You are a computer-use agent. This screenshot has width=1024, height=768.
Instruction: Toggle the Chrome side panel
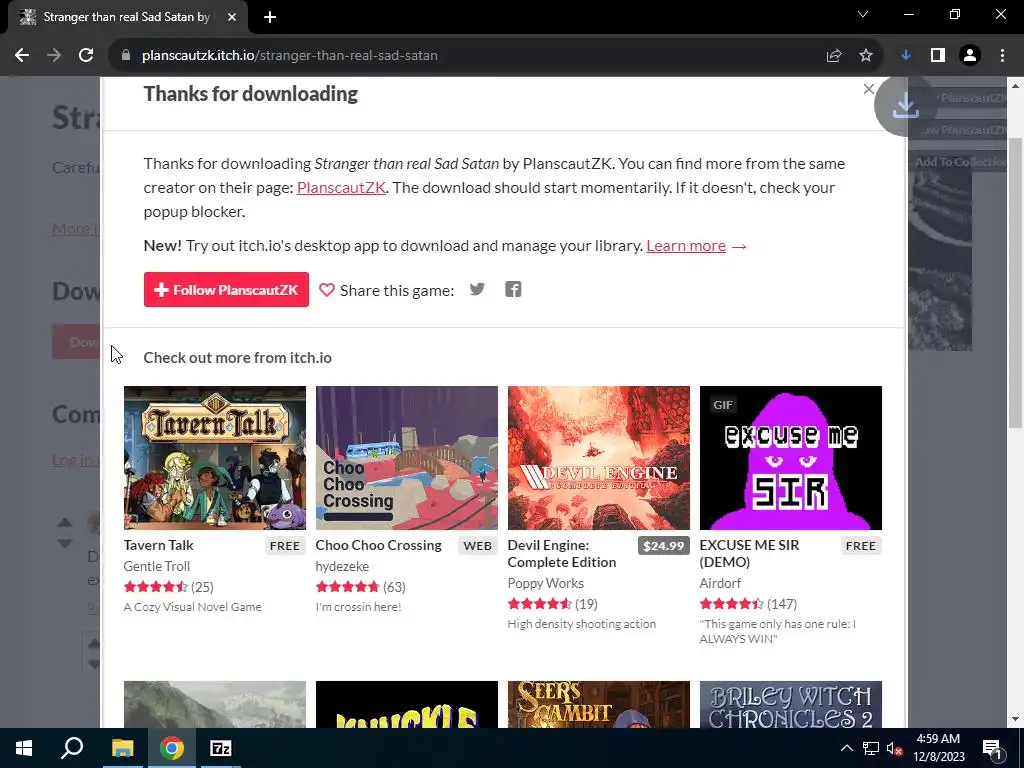pyautogui.click(x=938, y=56)
